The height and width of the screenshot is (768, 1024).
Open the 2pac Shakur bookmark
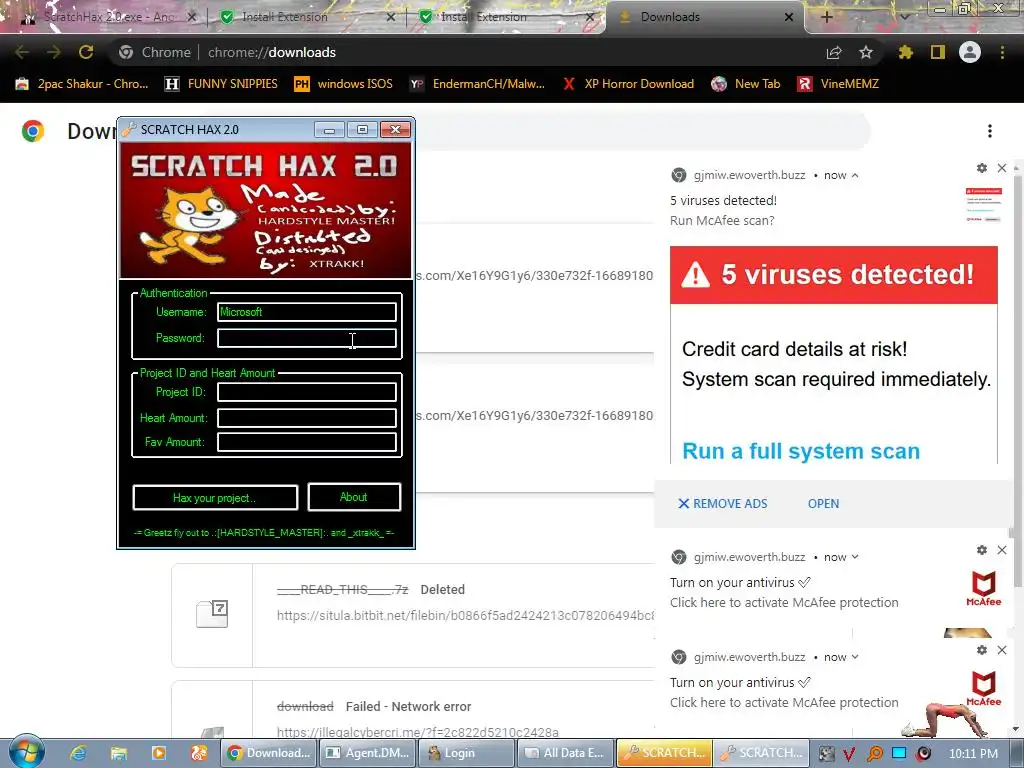(x=82, y=84)
